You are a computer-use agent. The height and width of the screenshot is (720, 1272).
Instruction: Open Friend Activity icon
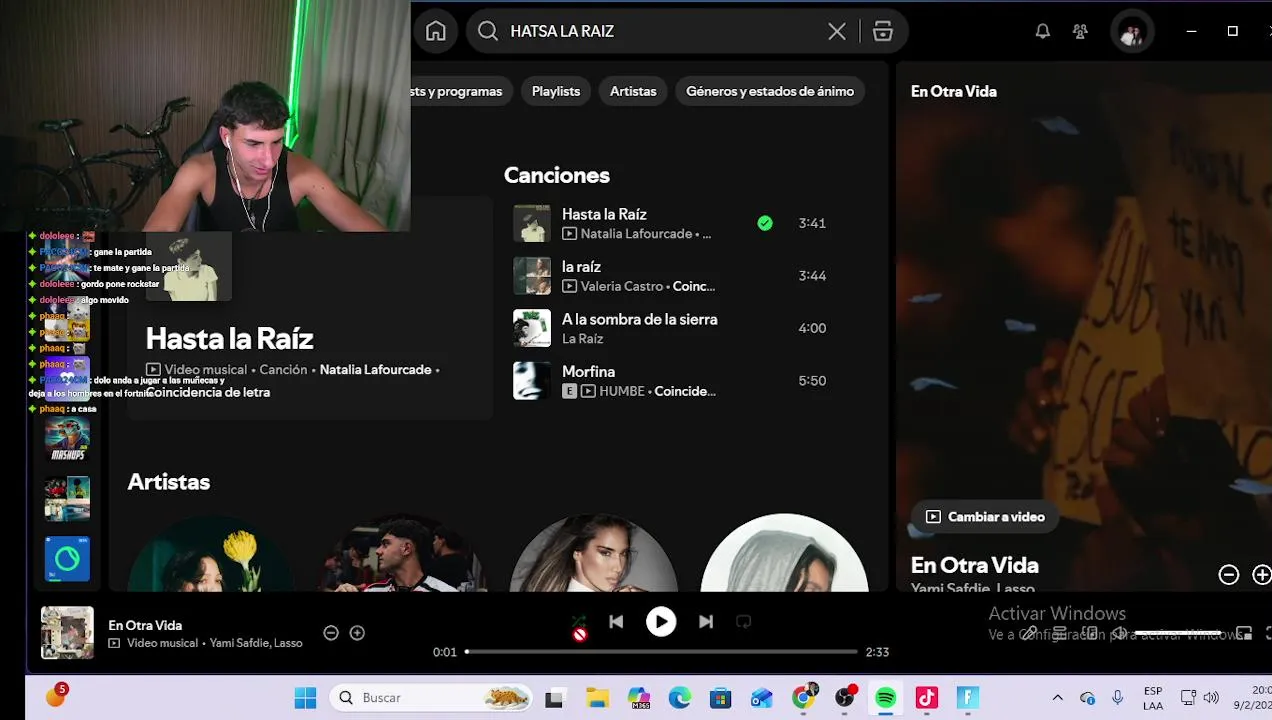click(1080, 31)
